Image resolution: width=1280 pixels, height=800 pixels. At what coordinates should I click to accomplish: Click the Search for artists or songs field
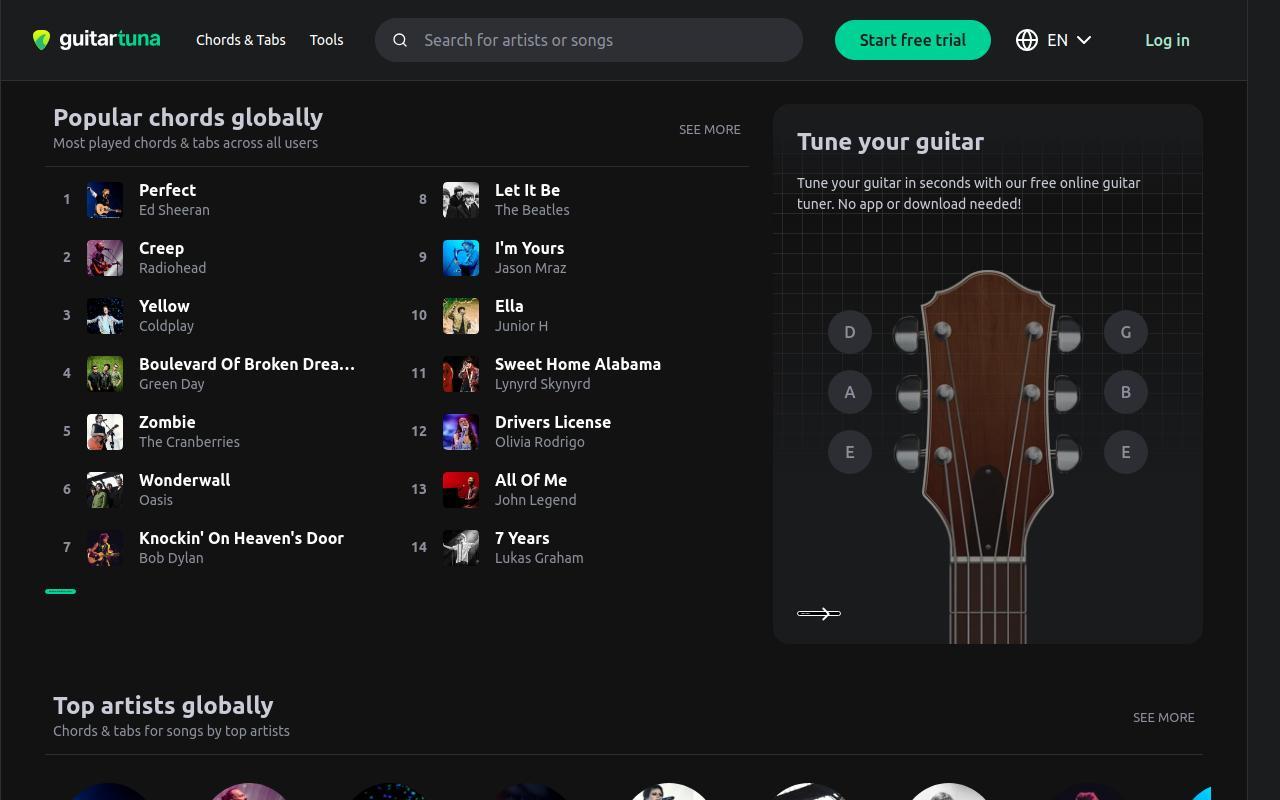click(x=589, y=40)
